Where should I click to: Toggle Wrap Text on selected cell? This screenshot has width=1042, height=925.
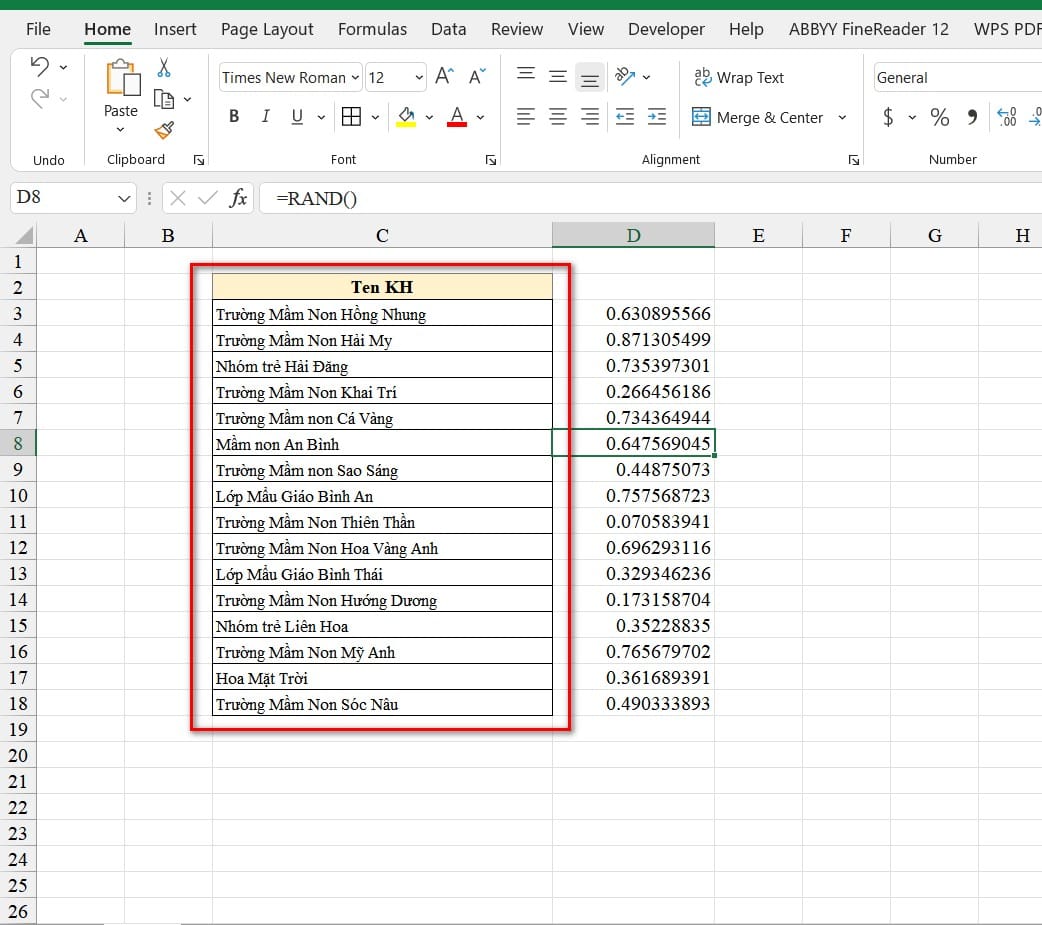point(739,77)
